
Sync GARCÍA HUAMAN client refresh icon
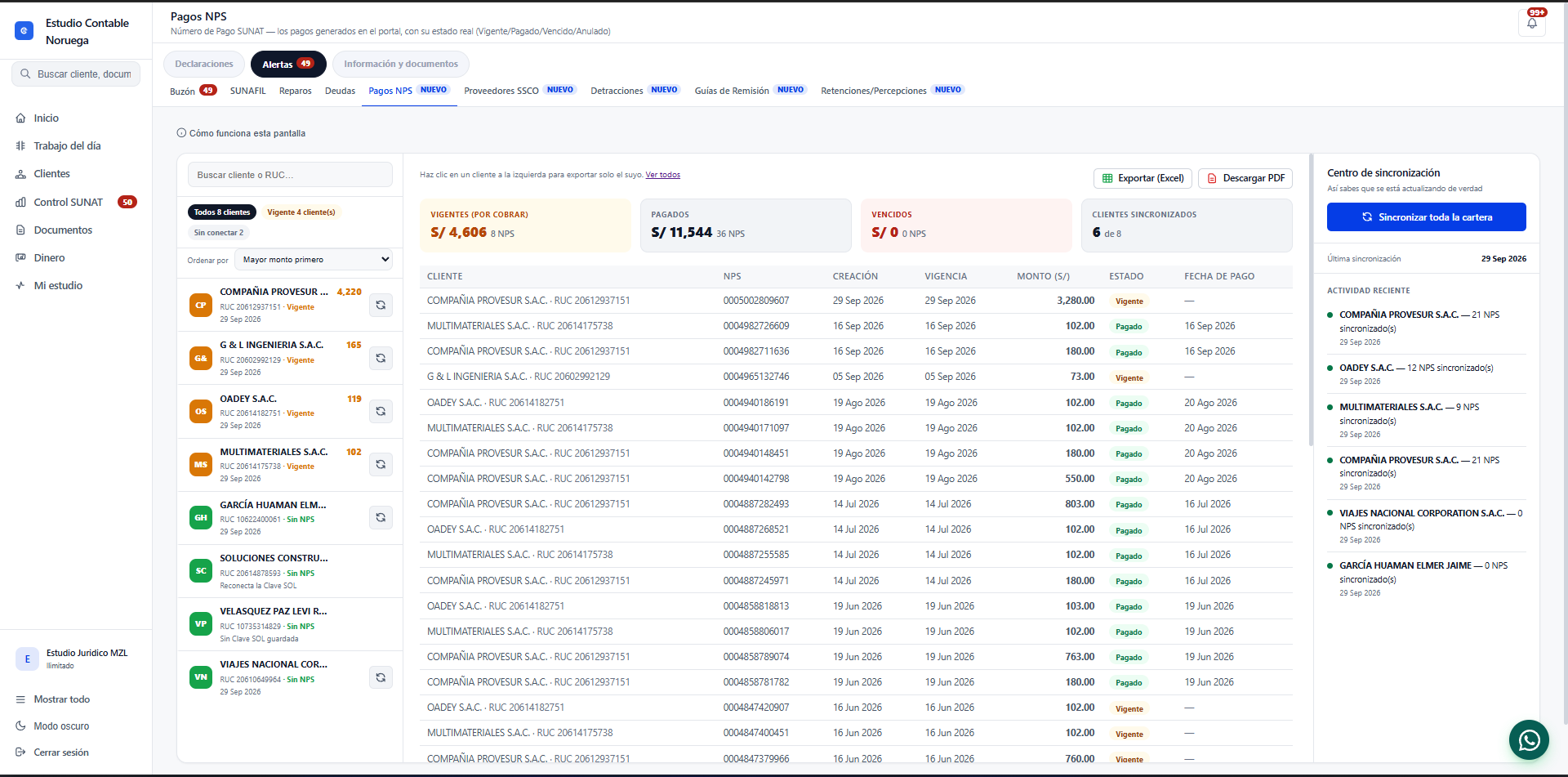[381, 517]
